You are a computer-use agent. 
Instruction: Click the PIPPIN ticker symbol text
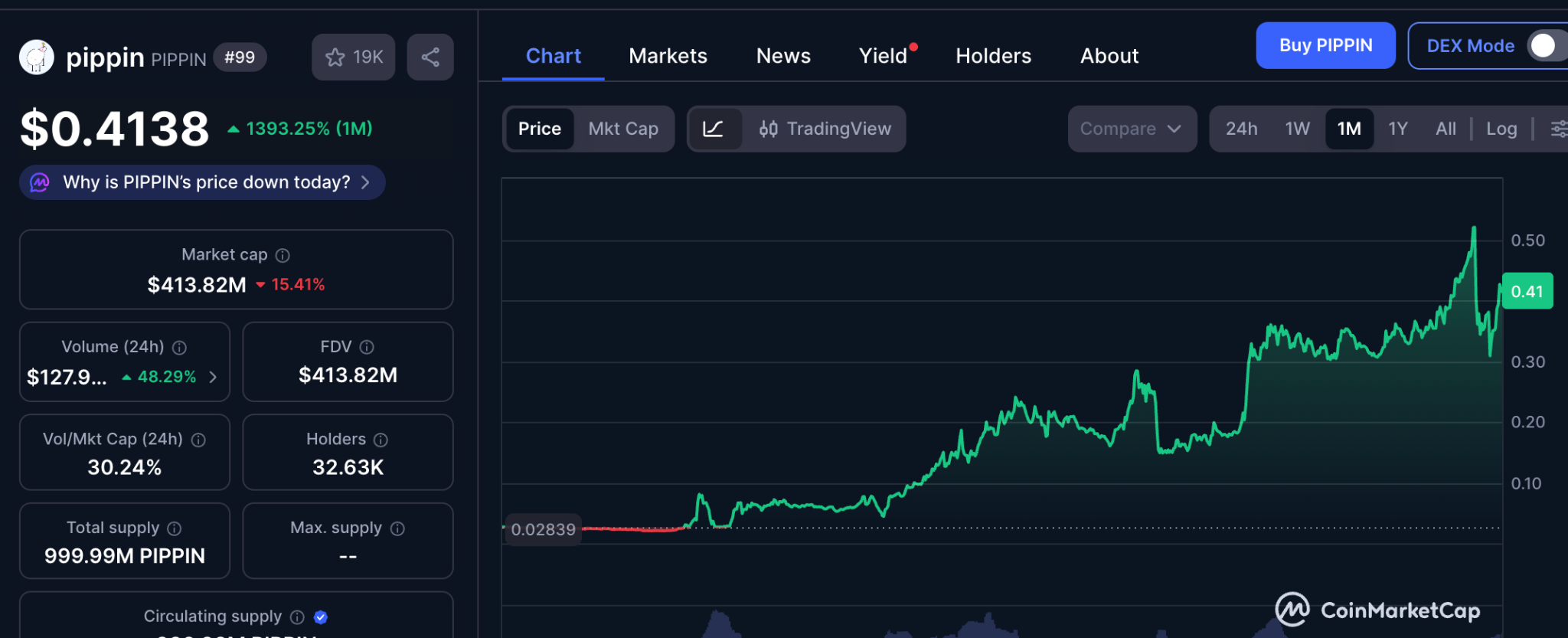[x=179, y=59]
